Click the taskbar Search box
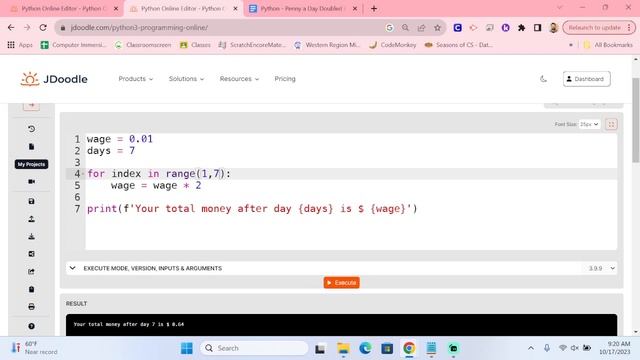This screenshot has height=360, width=640. [x=254, y=348]
